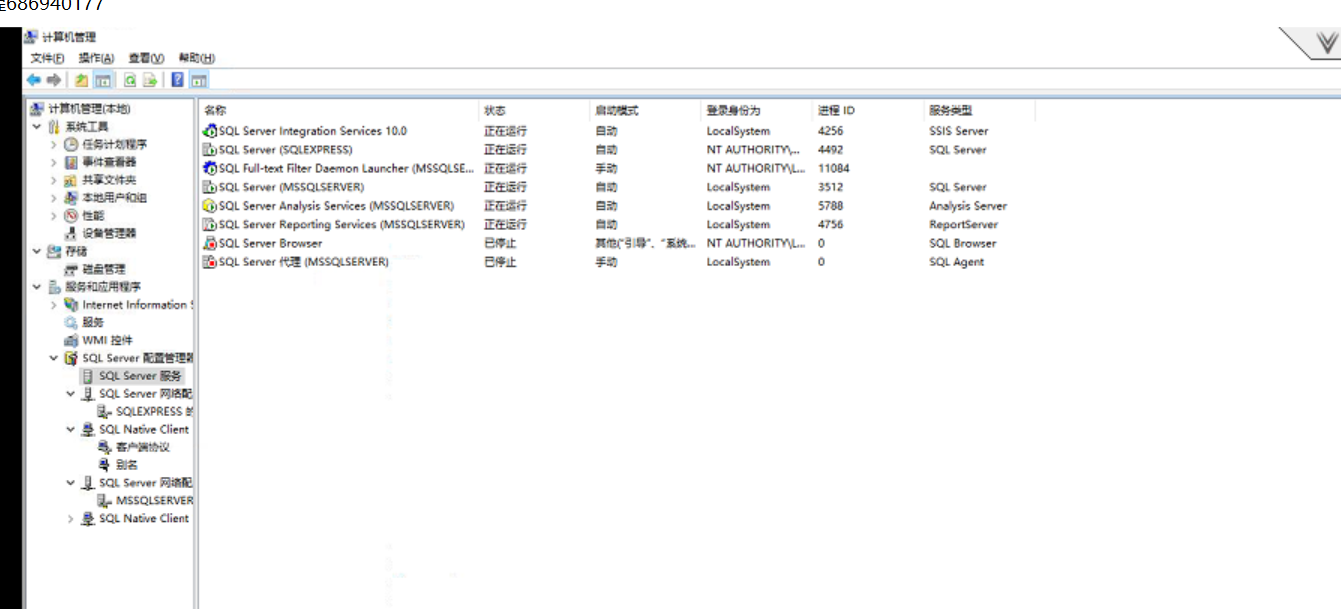The image size is (1341, 609).
Task: Go forward with the right arrow icon
Action: [x=54, y=80]
